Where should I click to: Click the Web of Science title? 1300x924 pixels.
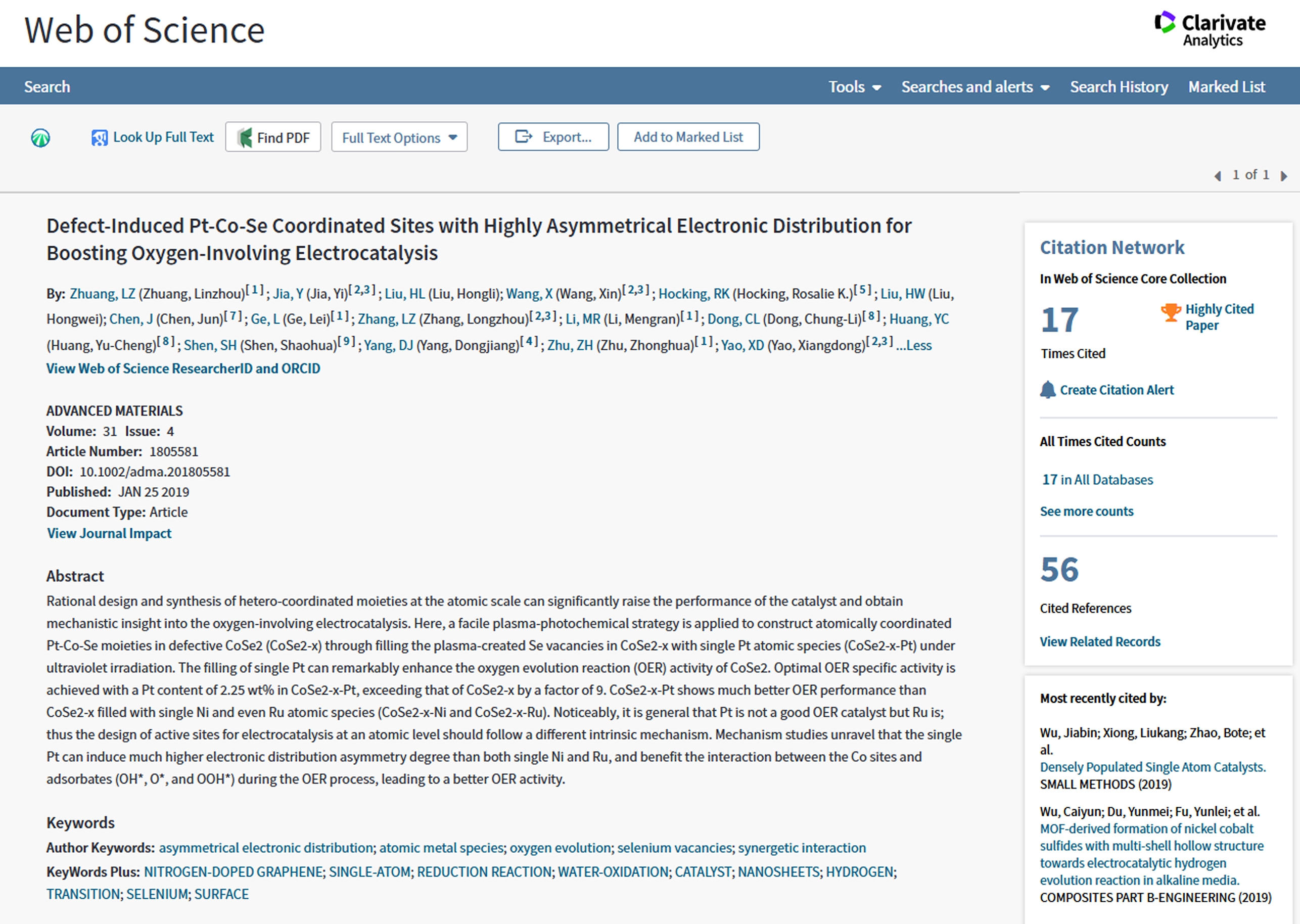pyautogui.click(x=145, y=30)
